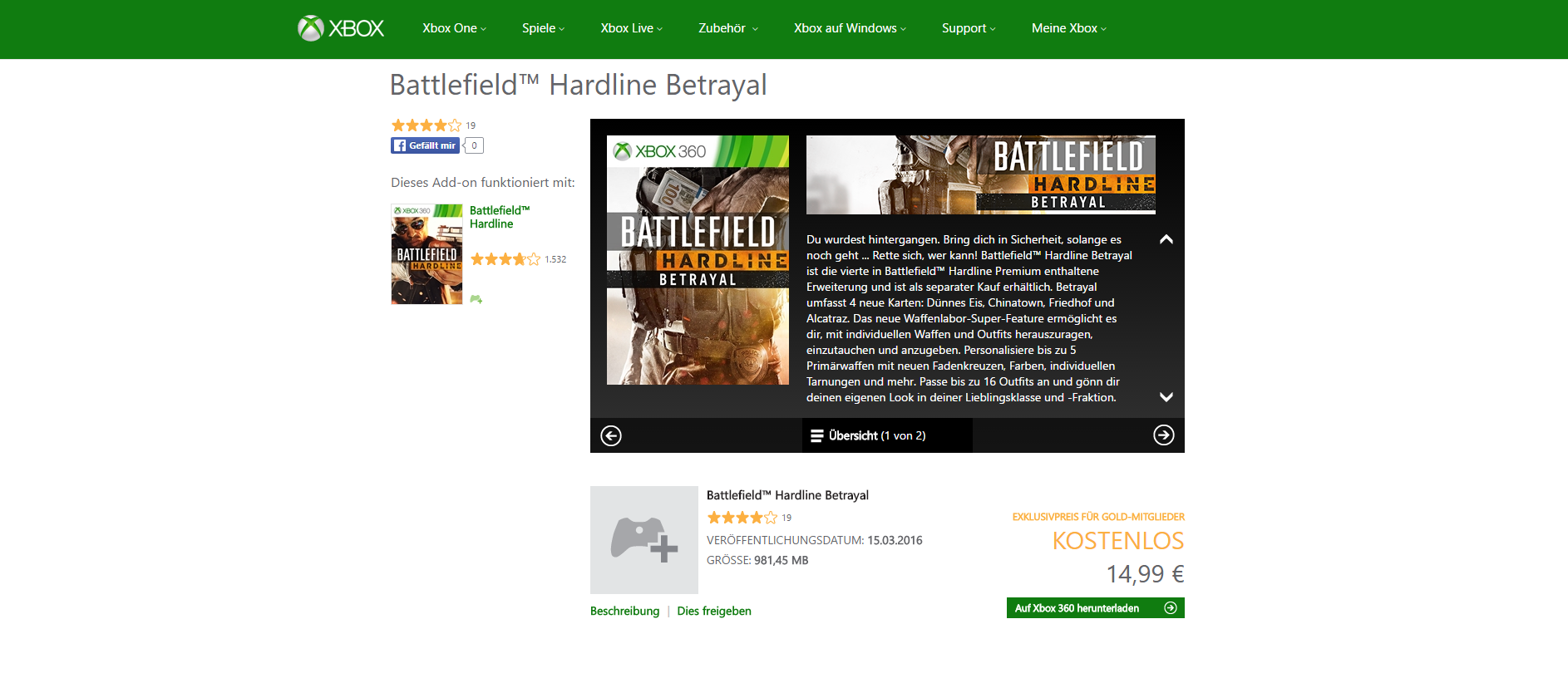The height and width of the screenshot is (678, 1568).
Task: Open the Xbox Live dropdown
Action: [x=631, y=28]
